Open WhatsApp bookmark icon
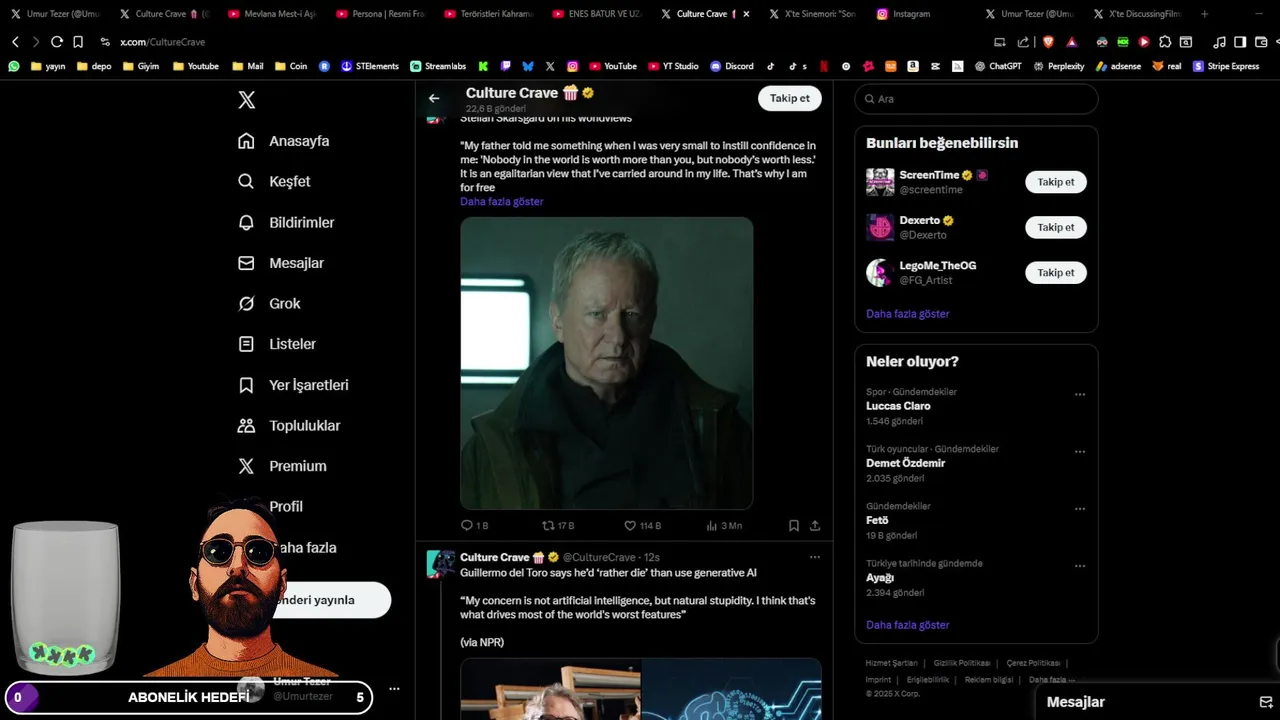 point(14,66)
